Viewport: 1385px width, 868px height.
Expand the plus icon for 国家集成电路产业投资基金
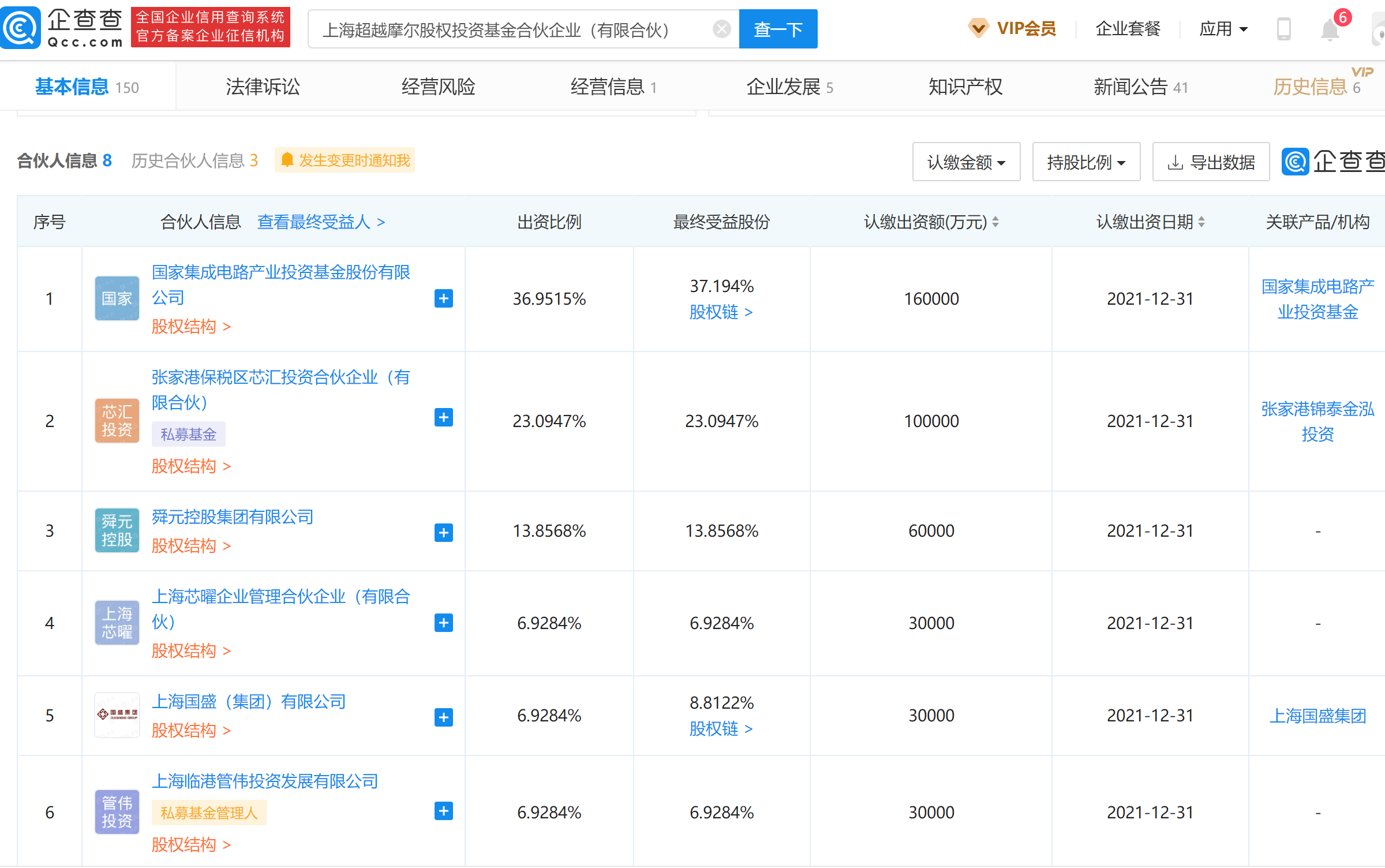(x=443, y=298)
